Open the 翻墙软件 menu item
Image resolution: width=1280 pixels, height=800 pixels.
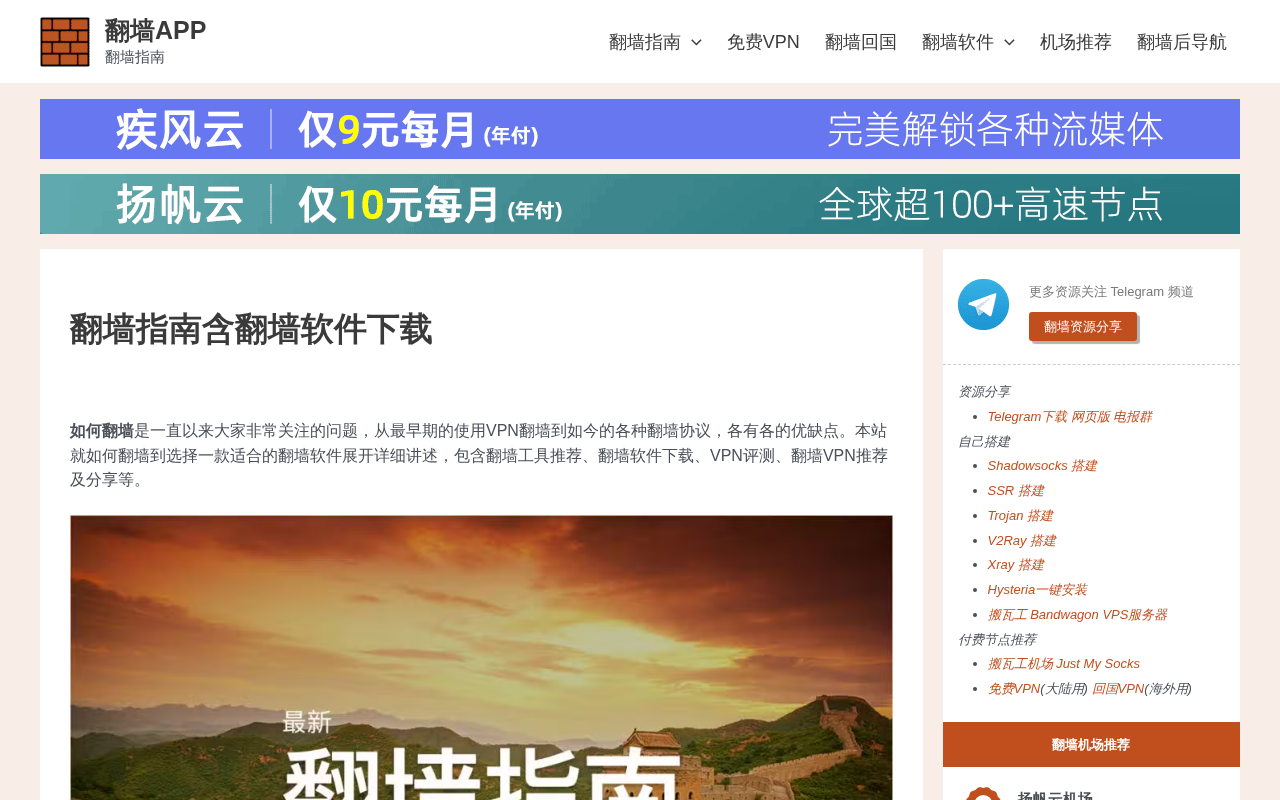(958, 42)
